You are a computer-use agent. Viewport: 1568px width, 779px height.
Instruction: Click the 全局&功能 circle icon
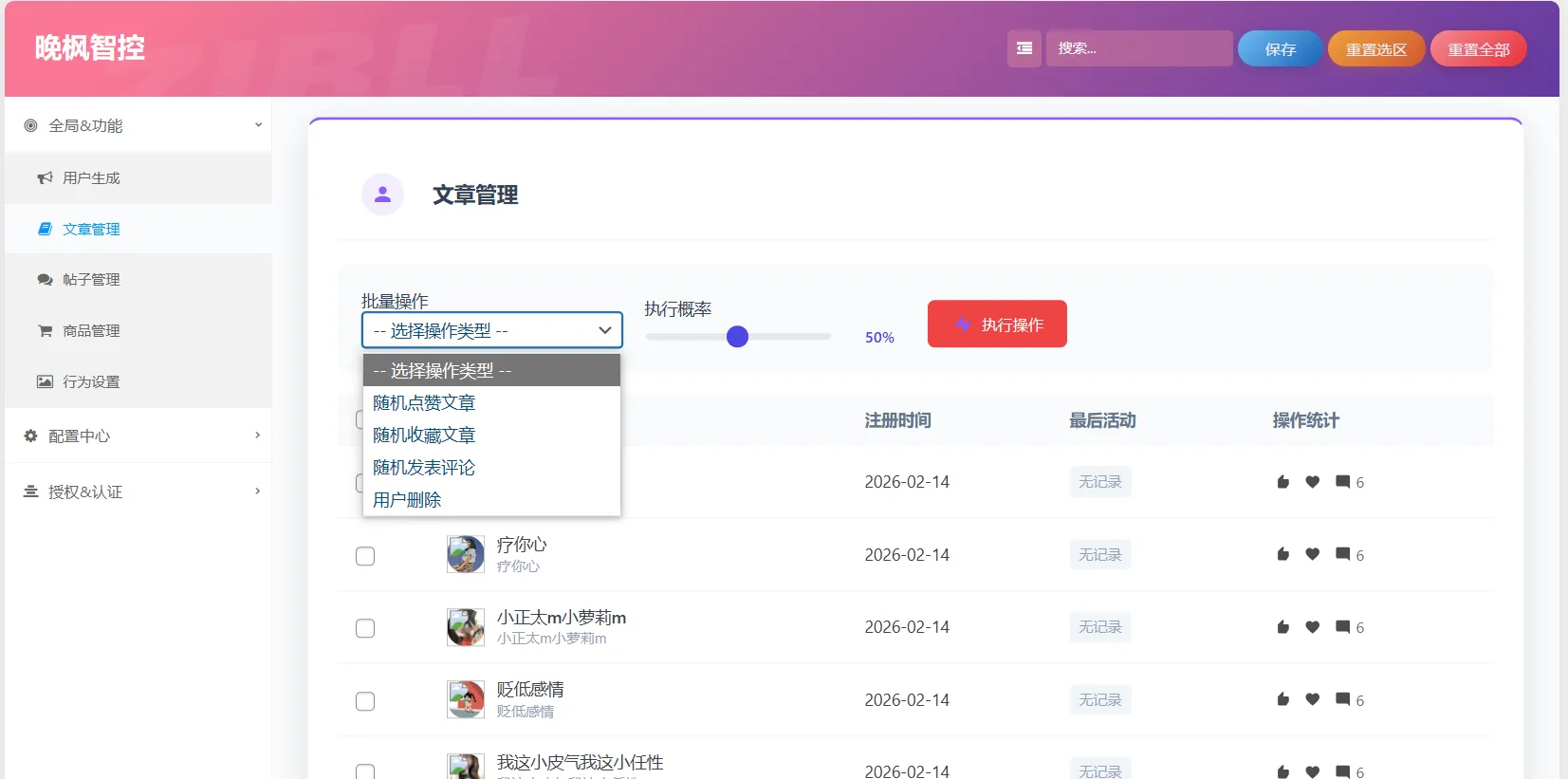coord(30,125)
